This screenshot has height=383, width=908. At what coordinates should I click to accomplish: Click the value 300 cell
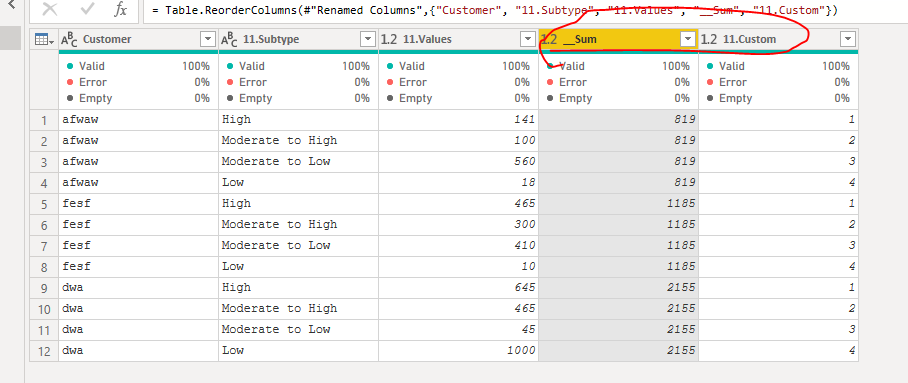458,225
